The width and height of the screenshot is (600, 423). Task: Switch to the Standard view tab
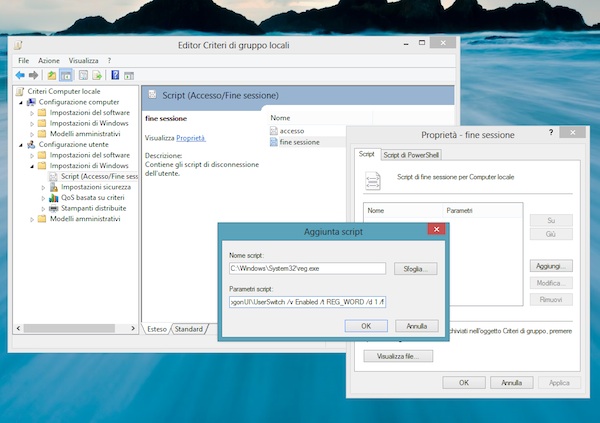pyautogui.click(x=188, y=328)
